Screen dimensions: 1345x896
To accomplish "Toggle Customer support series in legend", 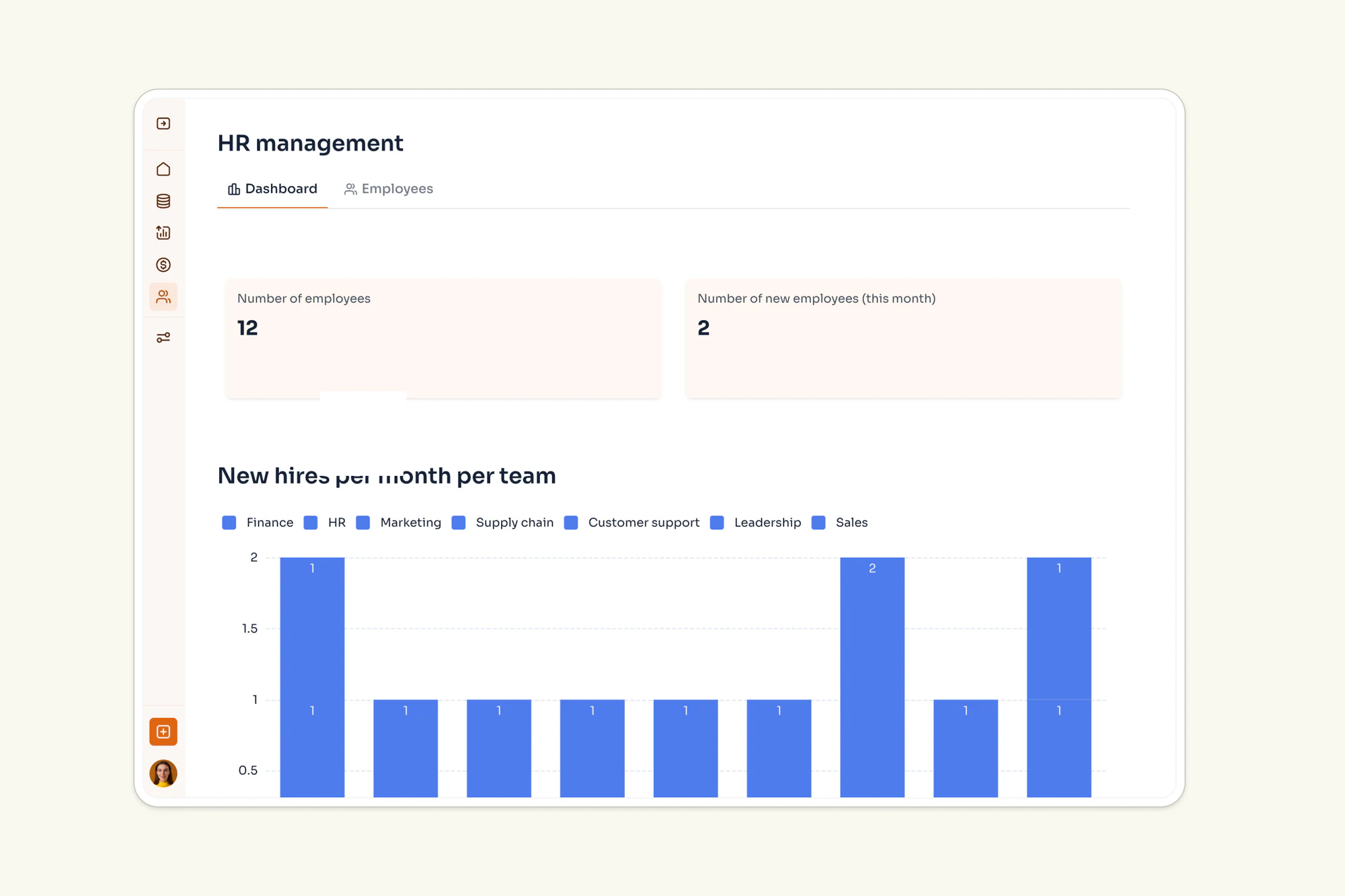I will point(631,523).
